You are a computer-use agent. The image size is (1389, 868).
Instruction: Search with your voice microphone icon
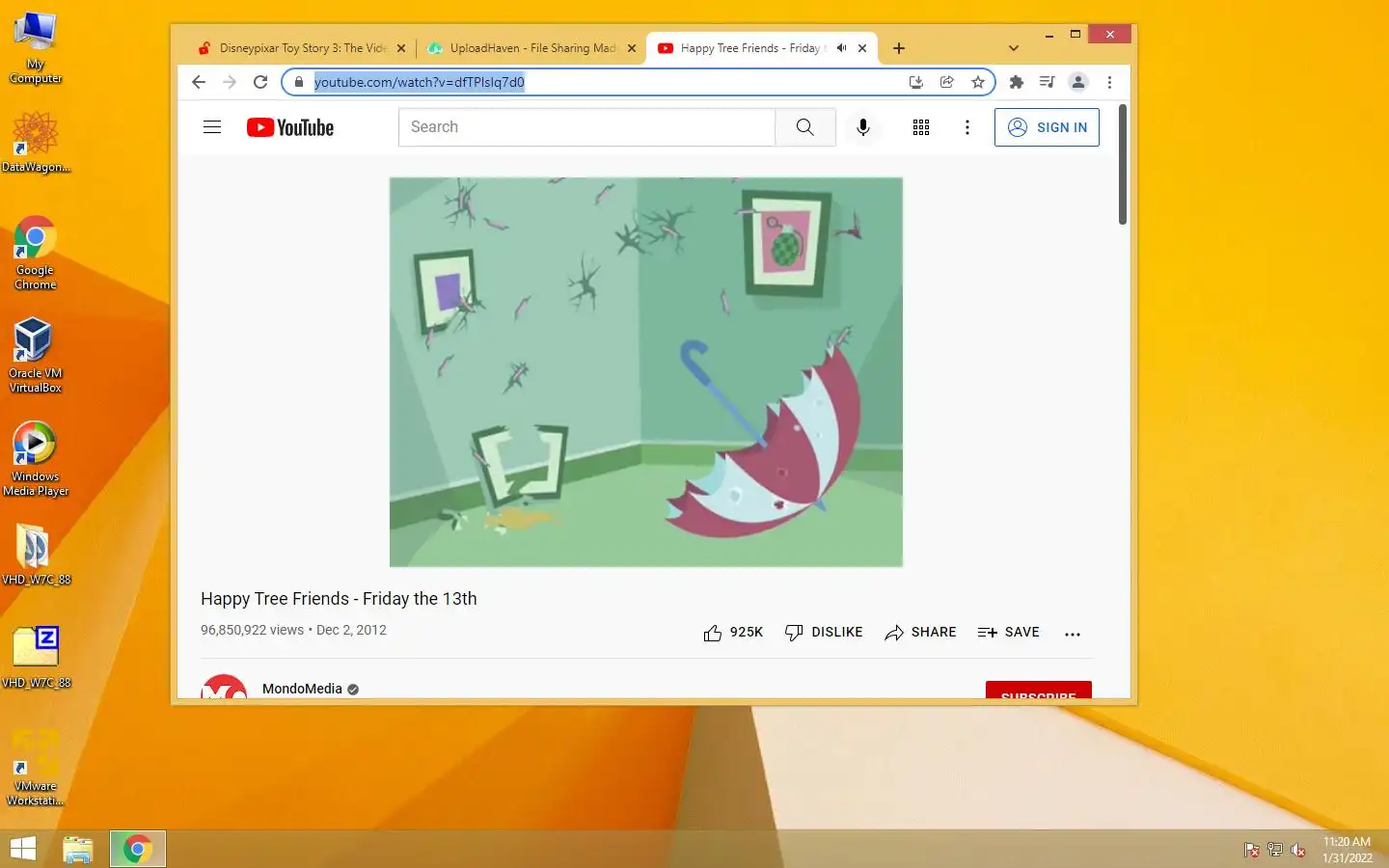coord(863,127)
